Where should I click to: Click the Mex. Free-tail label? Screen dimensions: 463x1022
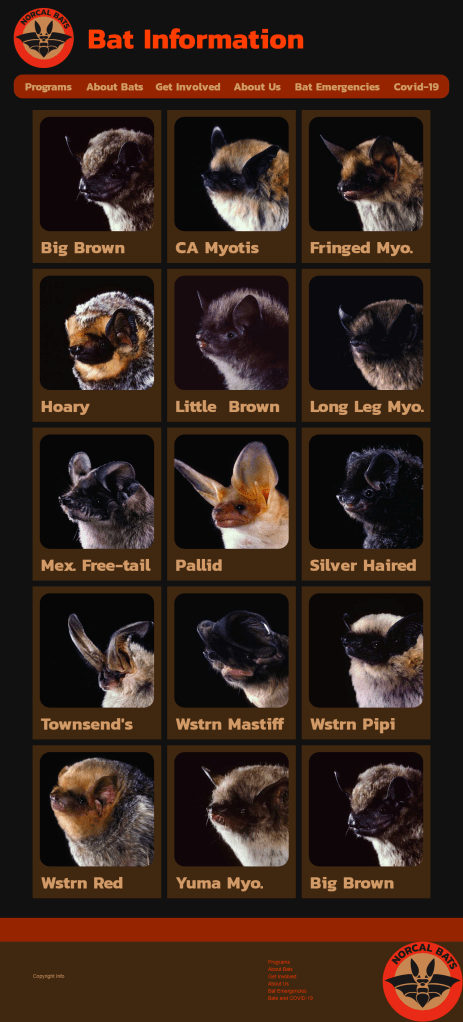click(x=96, y=566)
